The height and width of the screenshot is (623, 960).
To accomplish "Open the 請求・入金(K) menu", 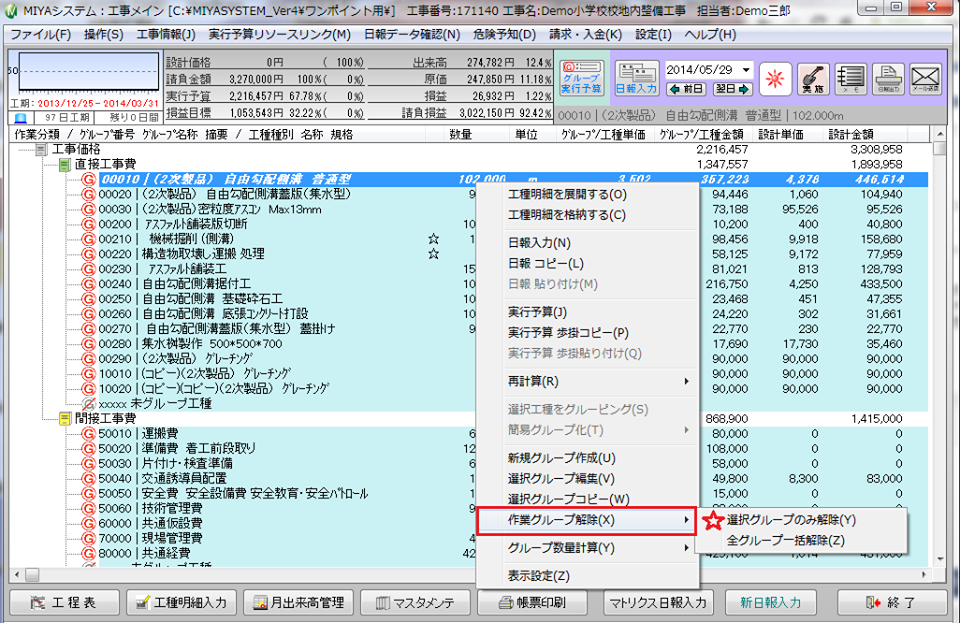I will (x=585, y=34).
